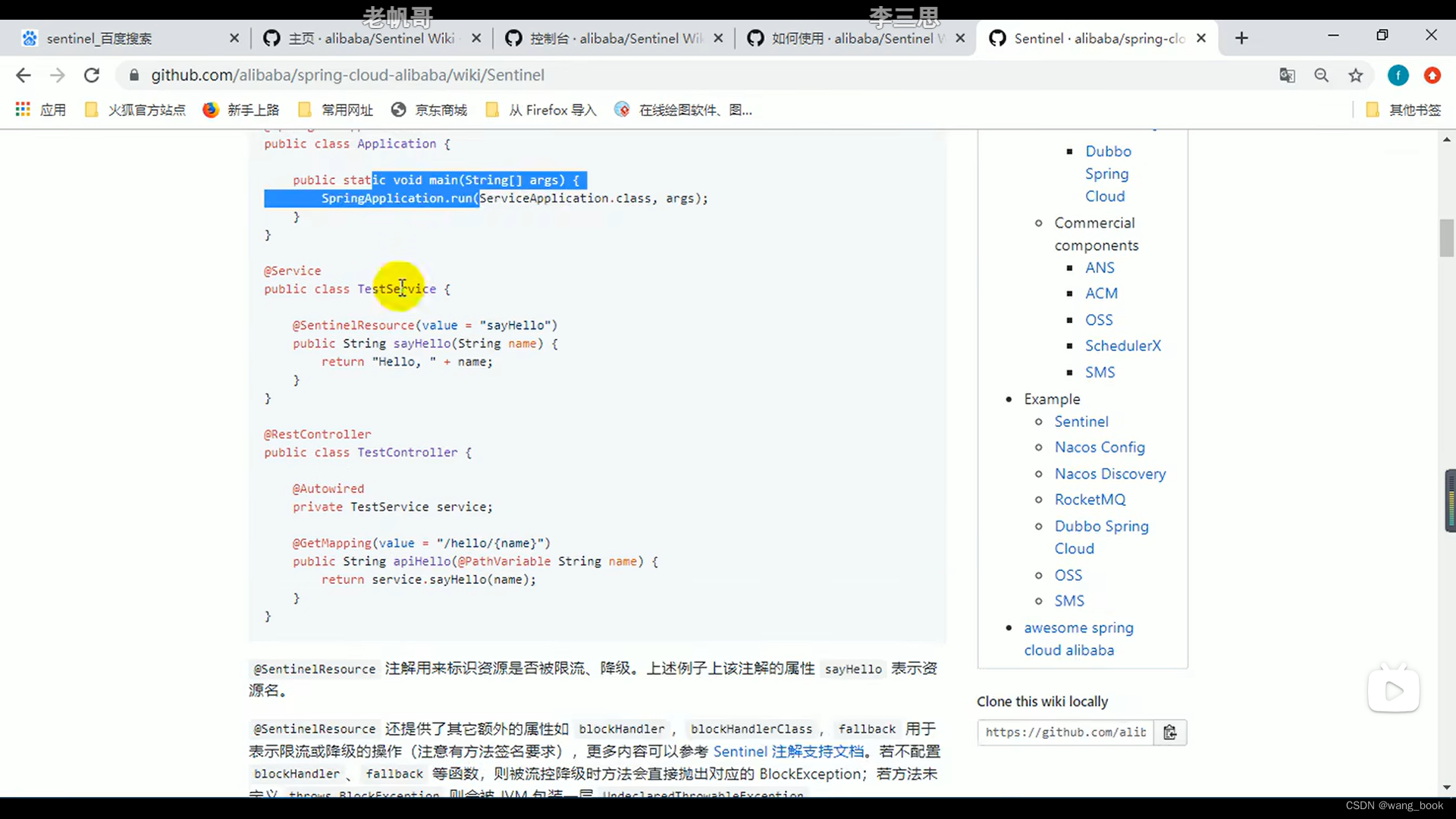Click the red browser update icon
Image resolution: width=1456 pixels, height=819 pixels.
click(1432, 75)
